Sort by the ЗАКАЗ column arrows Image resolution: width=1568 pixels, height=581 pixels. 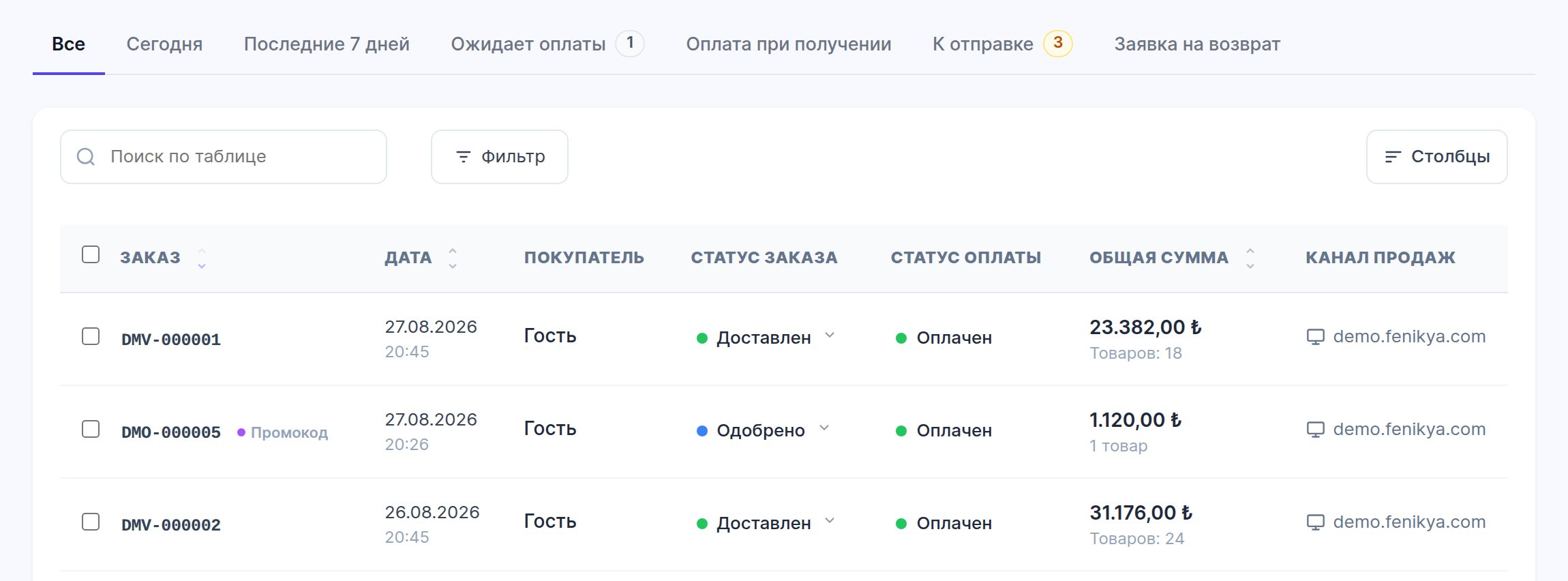202,258
